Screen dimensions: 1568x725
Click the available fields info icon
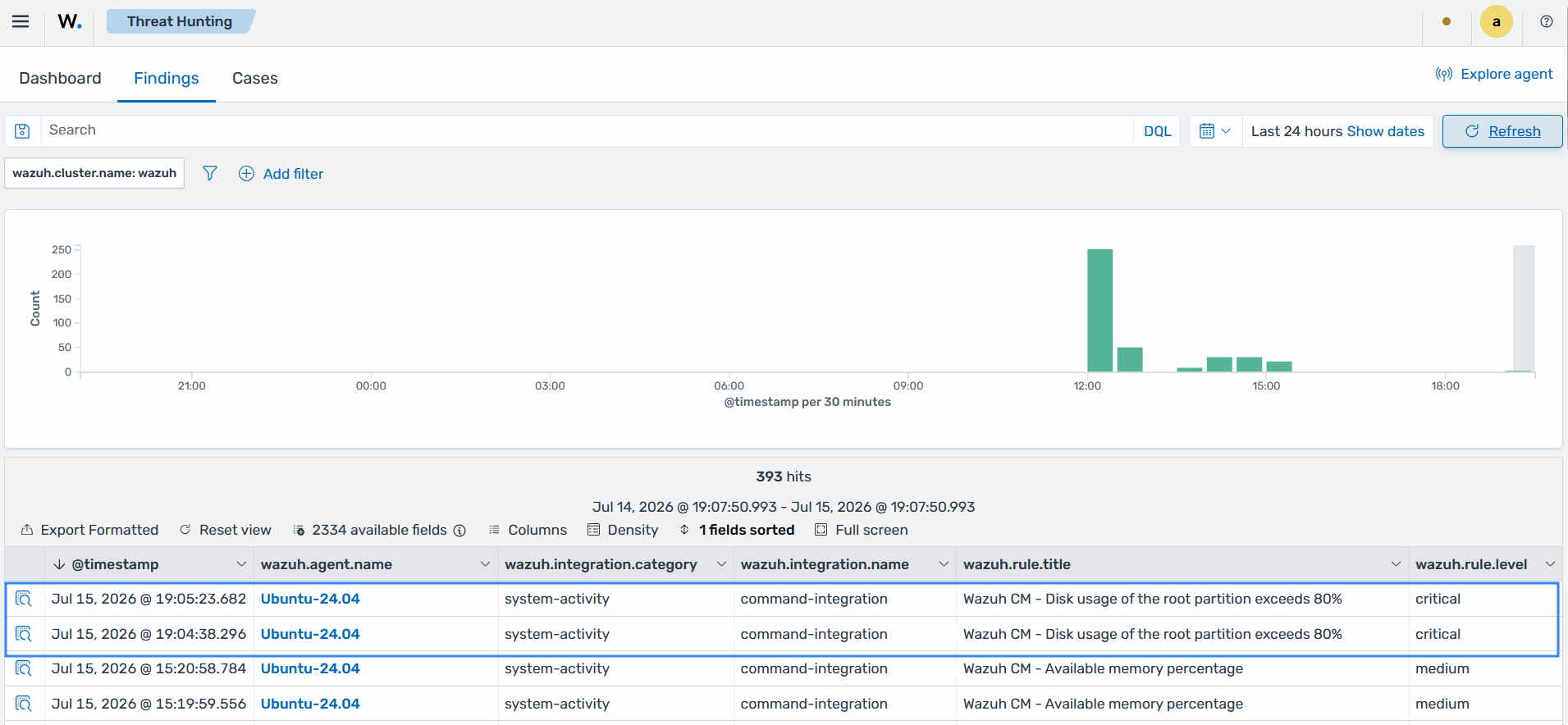[x=459, y=531]
